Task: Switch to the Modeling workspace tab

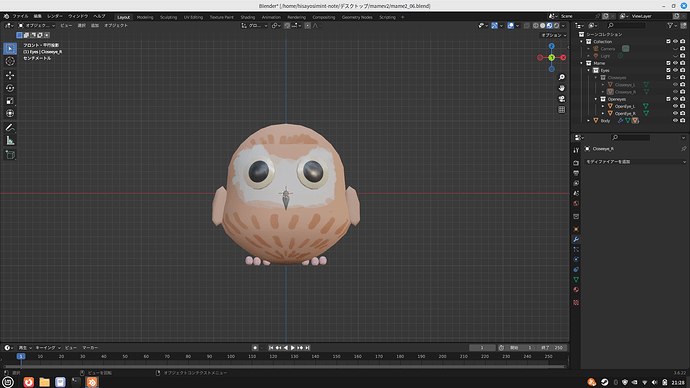Action: 145,17
